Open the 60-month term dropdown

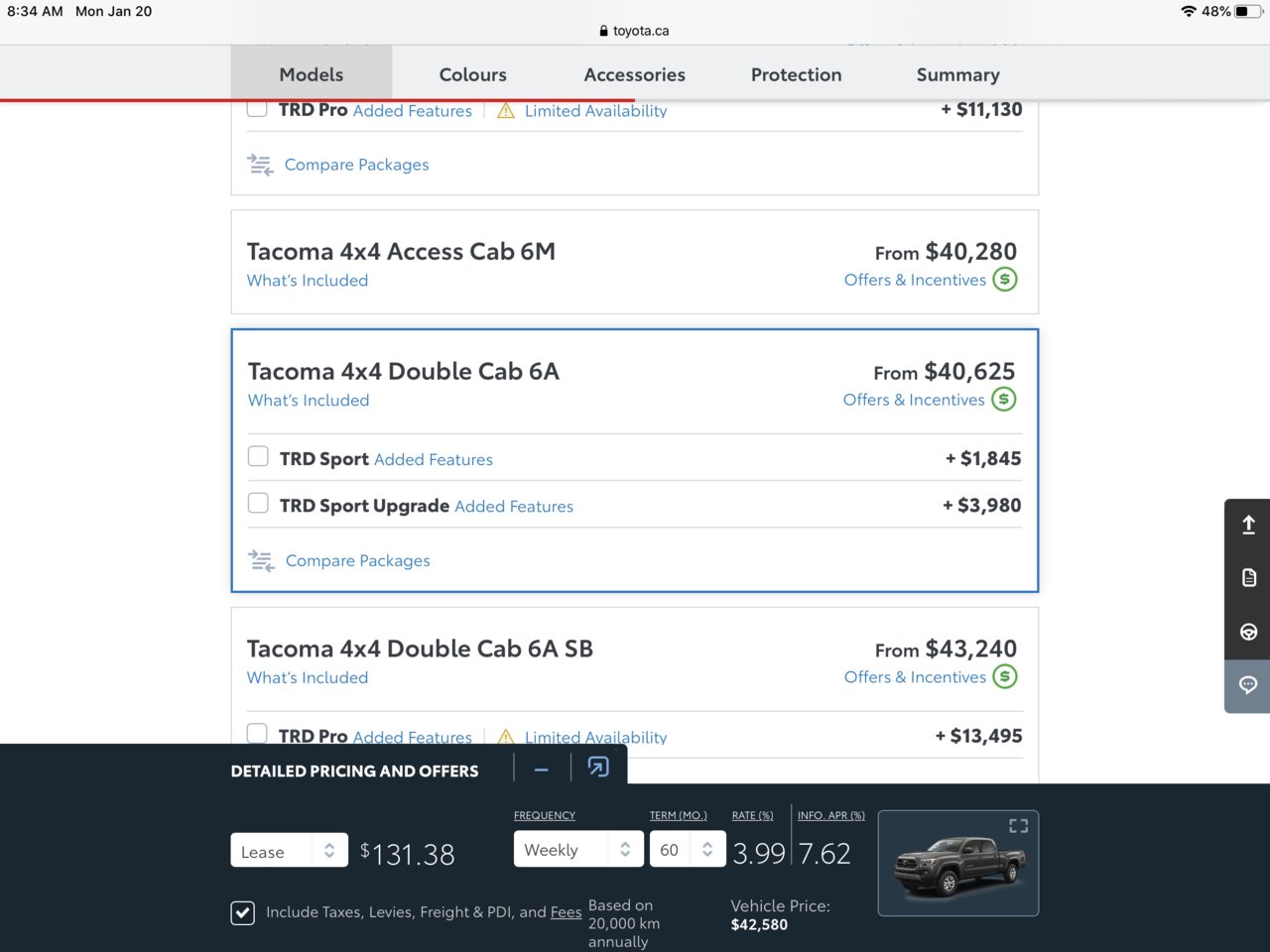click(x=688, y=849)
